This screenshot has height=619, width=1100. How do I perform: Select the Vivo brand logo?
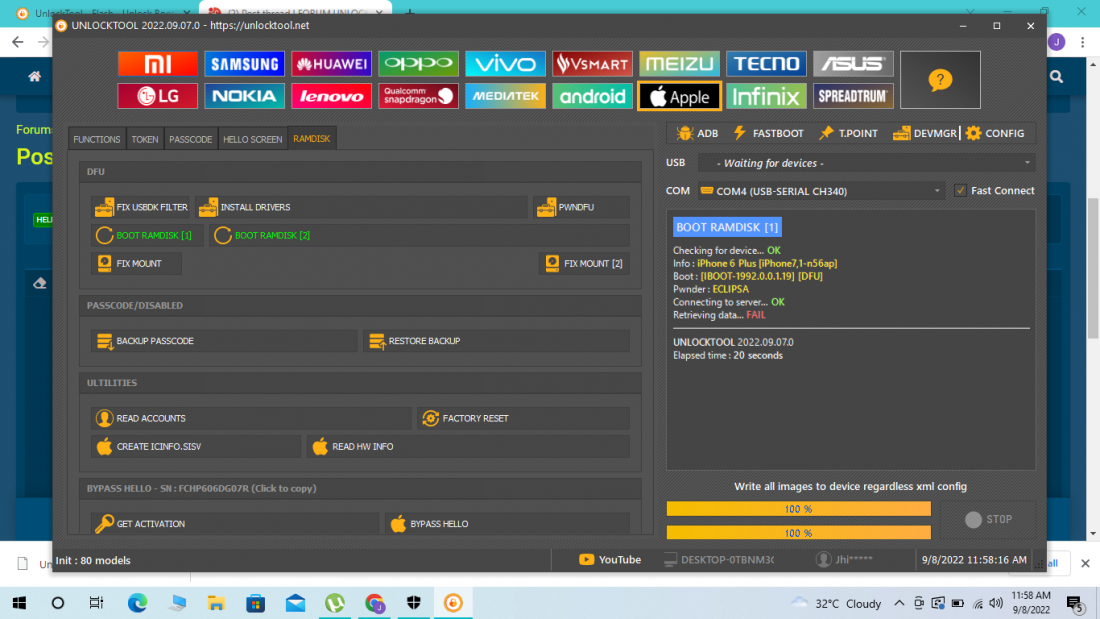tap(505, 64)
